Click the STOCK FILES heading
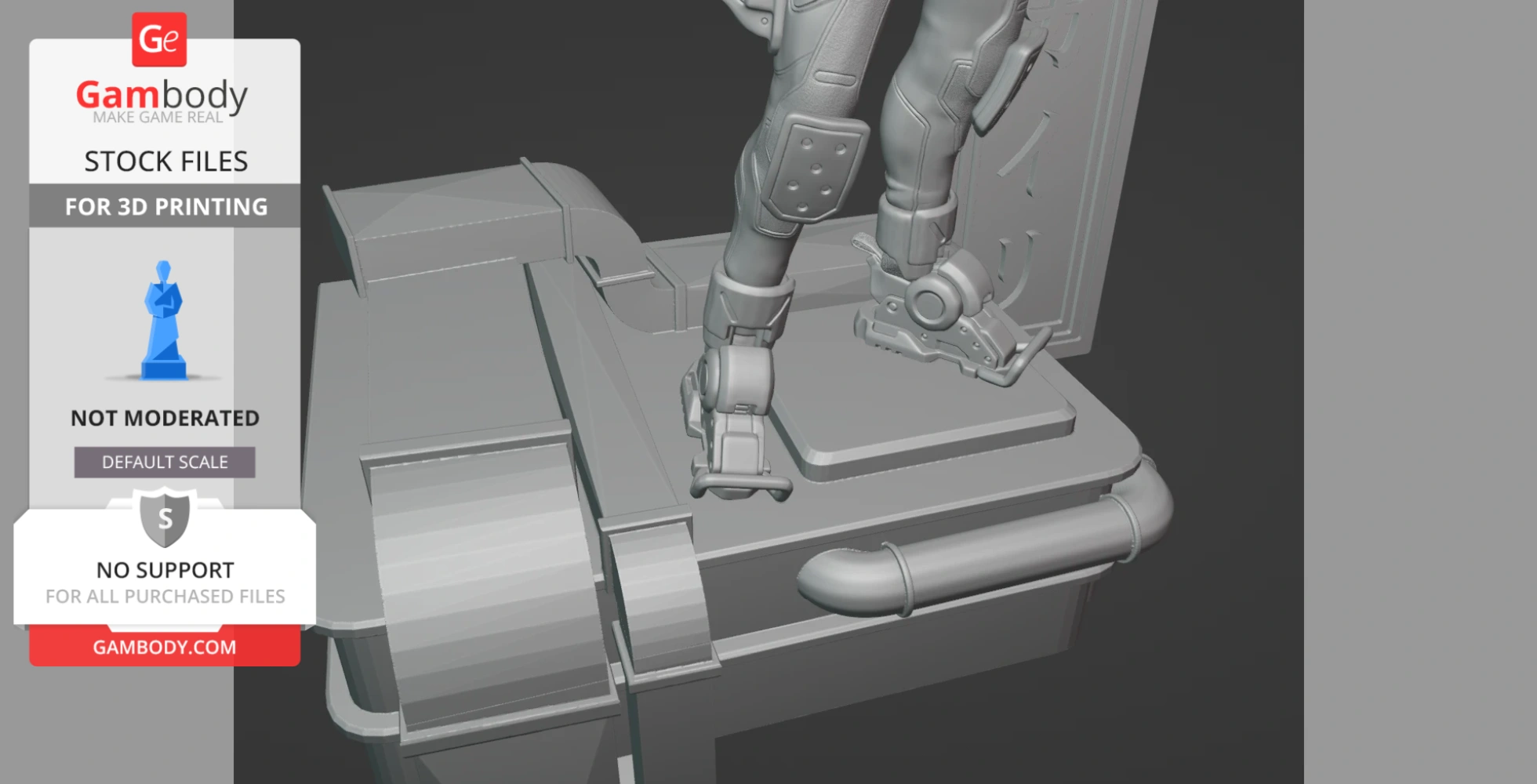Image resolution: width=1537 pixels, height=784 pixels. pos(165,162)
